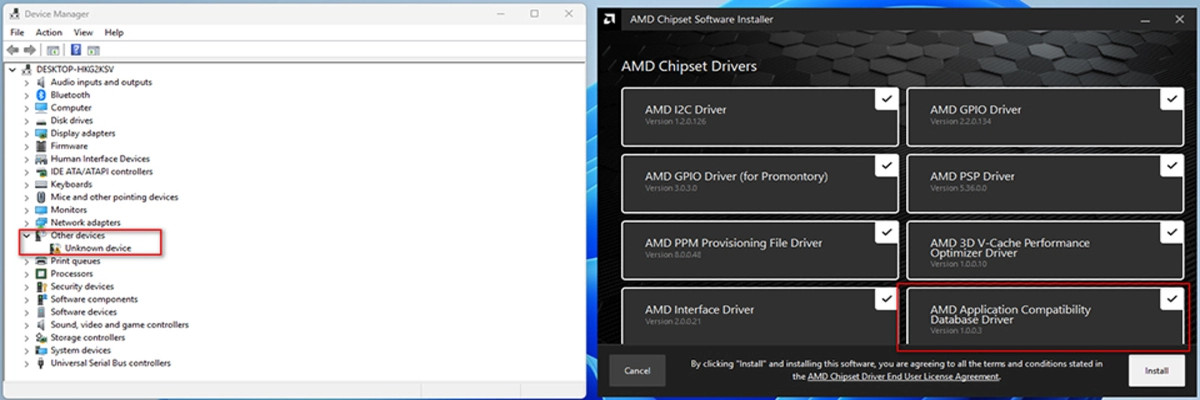Select the Keyboards icon

[x=41, y=184]
